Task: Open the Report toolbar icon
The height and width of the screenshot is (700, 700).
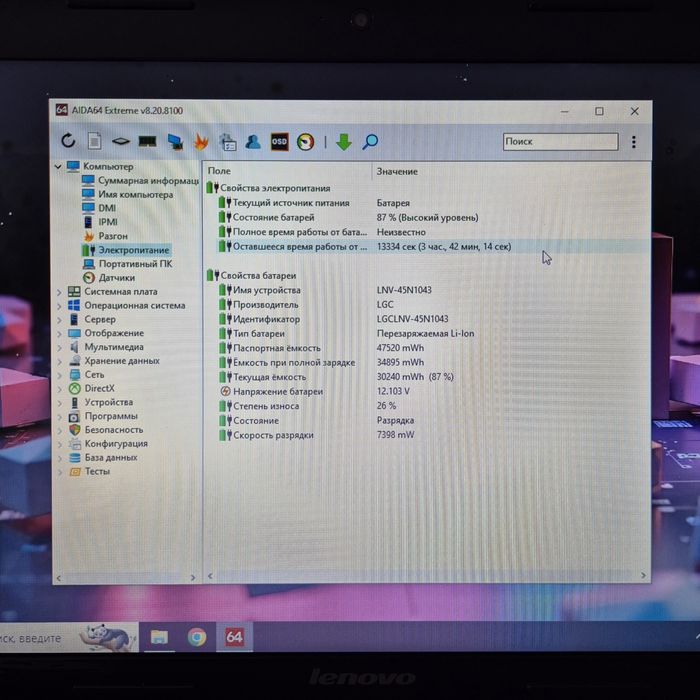Action: point(94,141)
